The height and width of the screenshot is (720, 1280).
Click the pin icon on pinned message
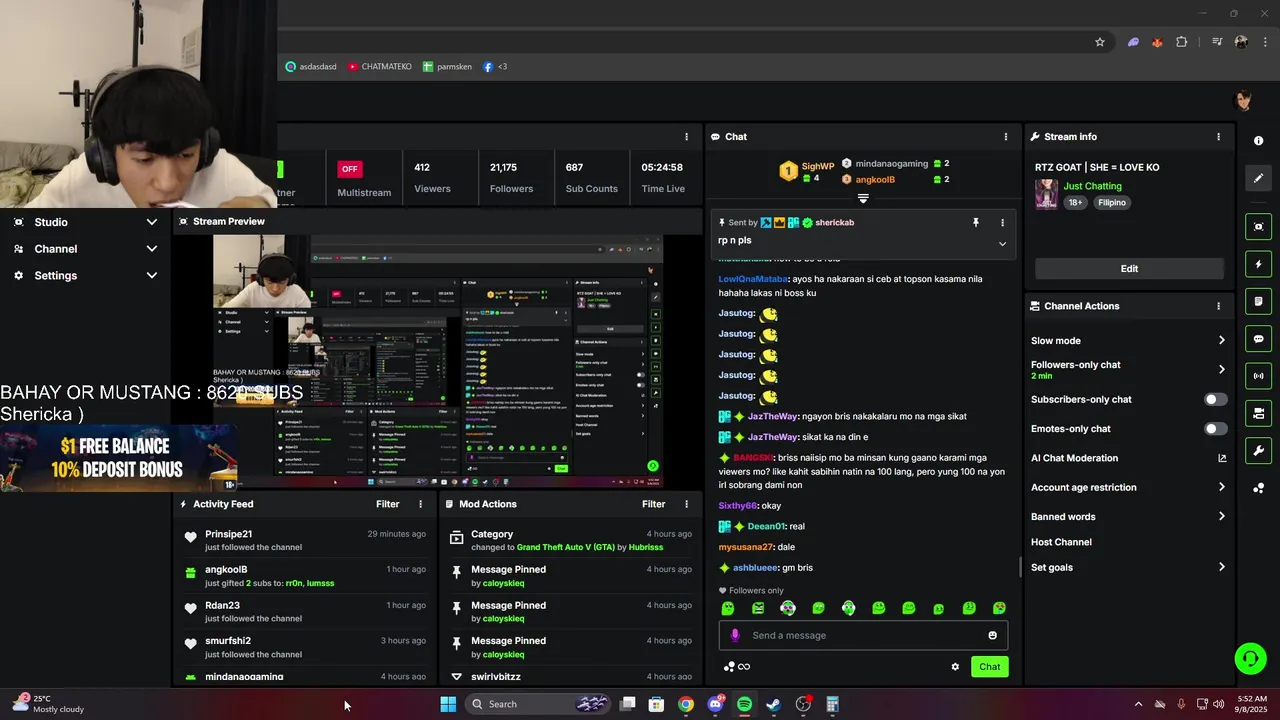pyautogui.click(x=976, y=223)
